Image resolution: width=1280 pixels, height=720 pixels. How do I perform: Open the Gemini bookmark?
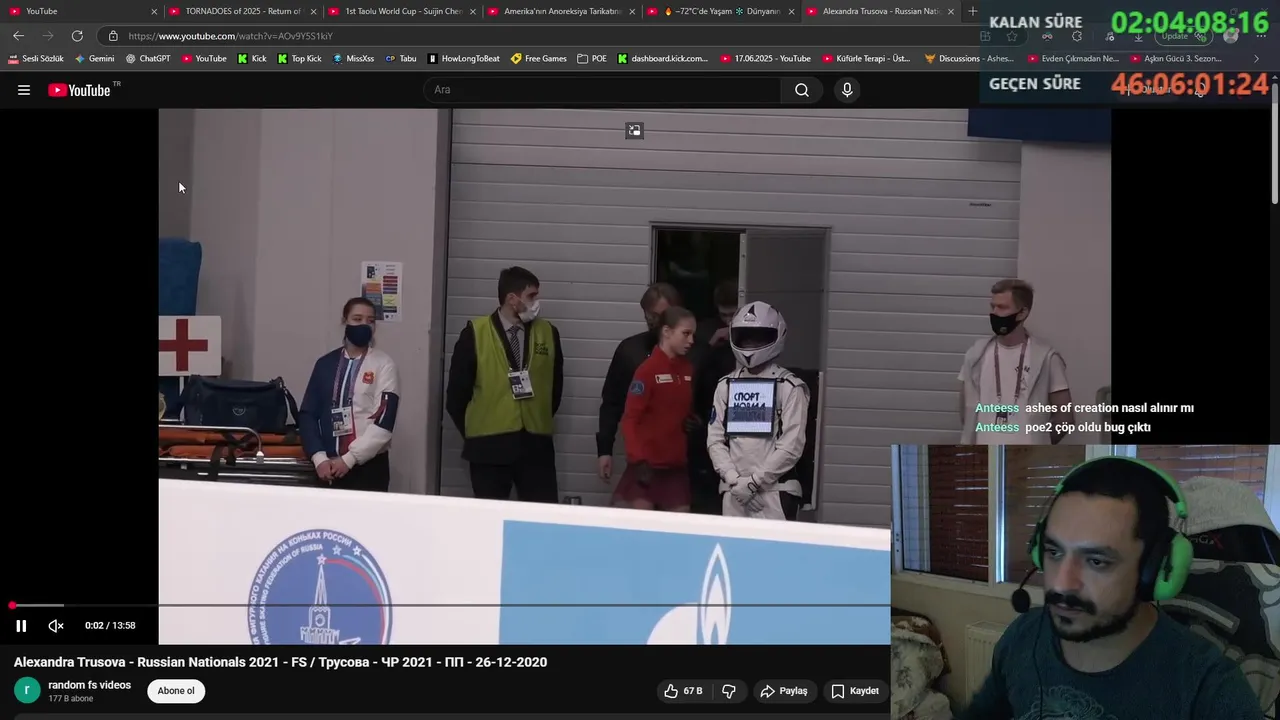click(x=95, y=59)
